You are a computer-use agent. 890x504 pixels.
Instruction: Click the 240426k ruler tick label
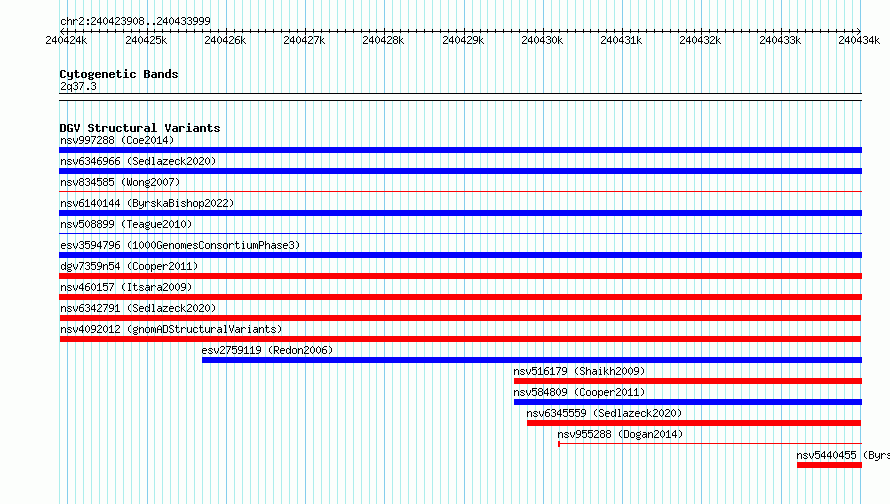coord(225,40)
